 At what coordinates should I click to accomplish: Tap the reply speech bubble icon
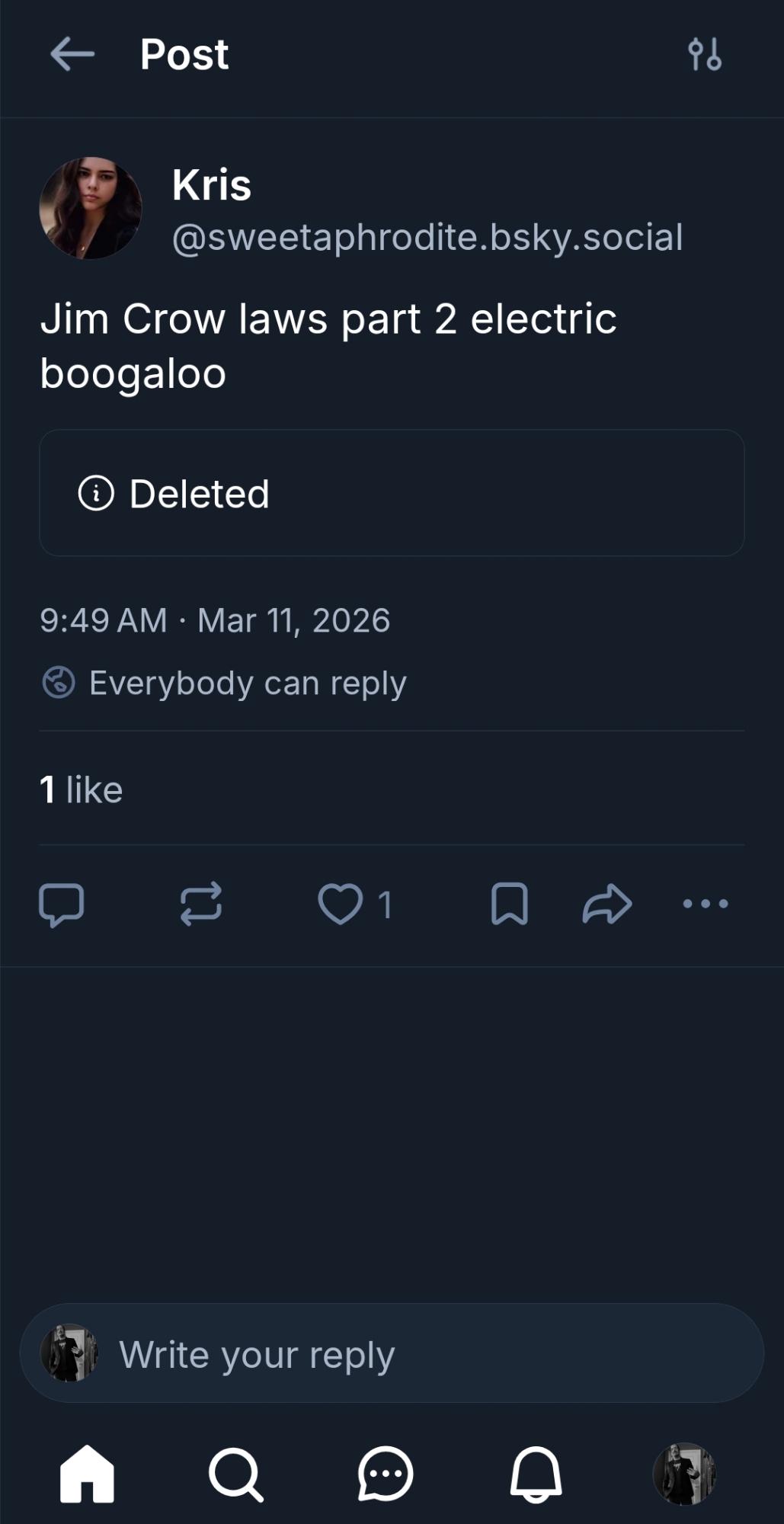tap(61, 904)
